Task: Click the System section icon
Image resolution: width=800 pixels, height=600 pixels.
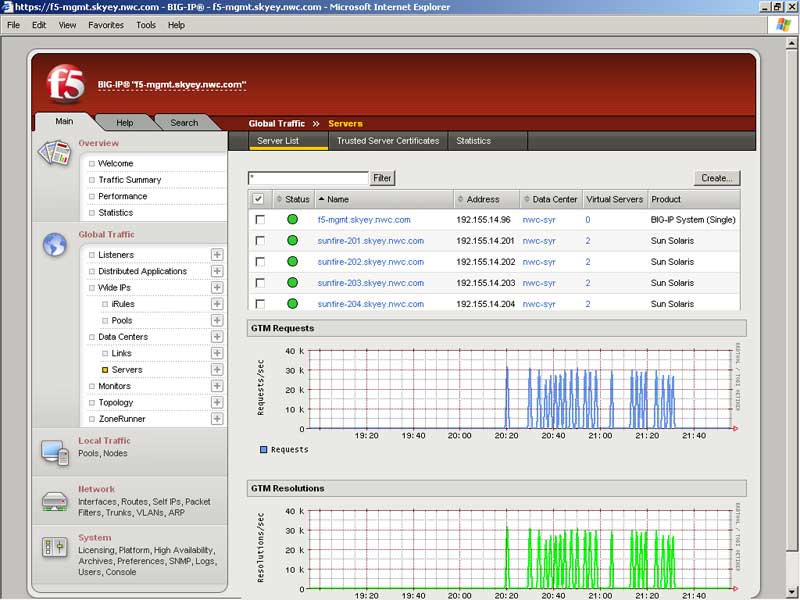Action: pyautogui.click(x=54, y=548)
